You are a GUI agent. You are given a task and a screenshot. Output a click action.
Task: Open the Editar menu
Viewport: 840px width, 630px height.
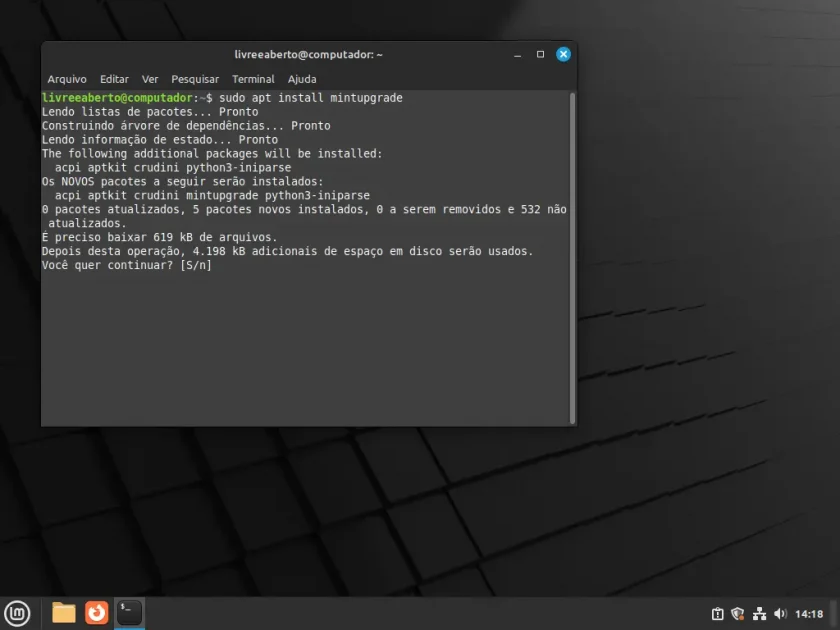coord(114,79)
